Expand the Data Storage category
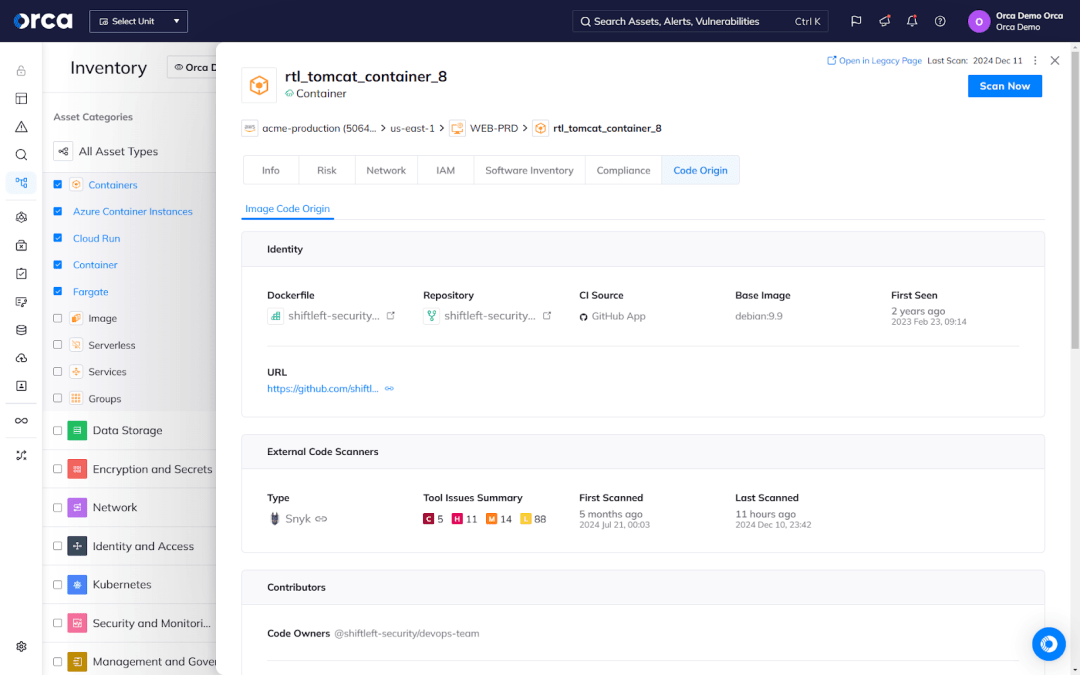Screen dimensions: 1080x675 coord(127,431)
